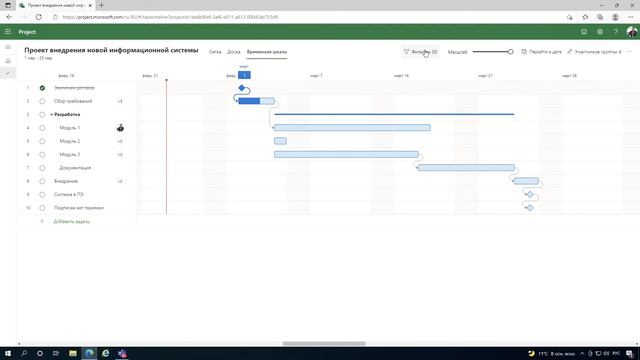The width and height of the screenshot is (640, 360).
Task: Go to Home in left sidebar
Action: tap(8, 60)
